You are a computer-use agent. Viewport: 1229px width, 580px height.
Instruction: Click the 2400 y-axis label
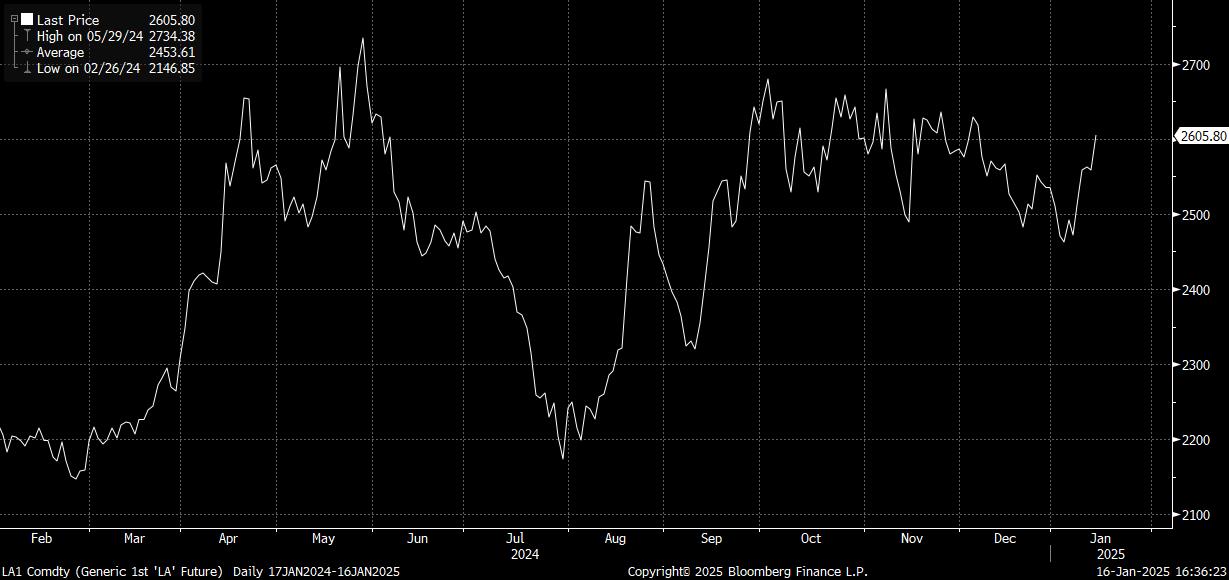click(x=1196, y=290)
